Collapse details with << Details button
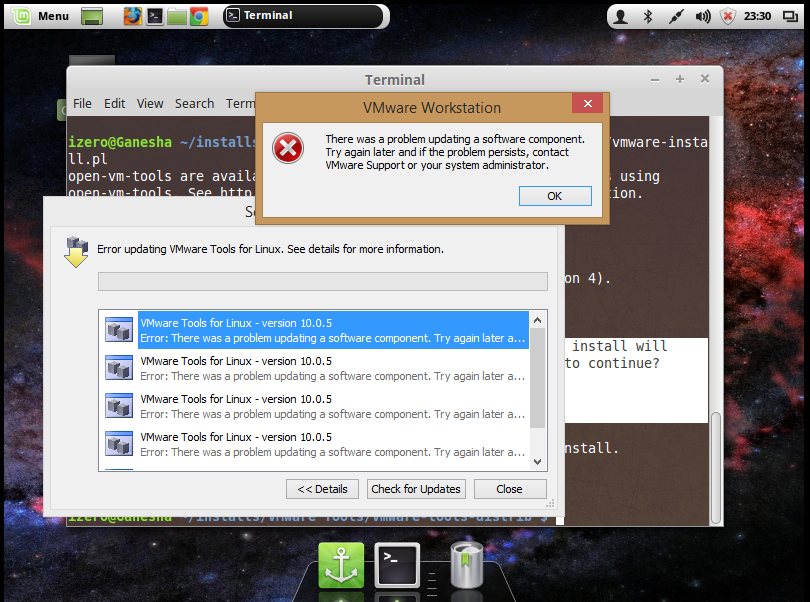 [322, 489]
